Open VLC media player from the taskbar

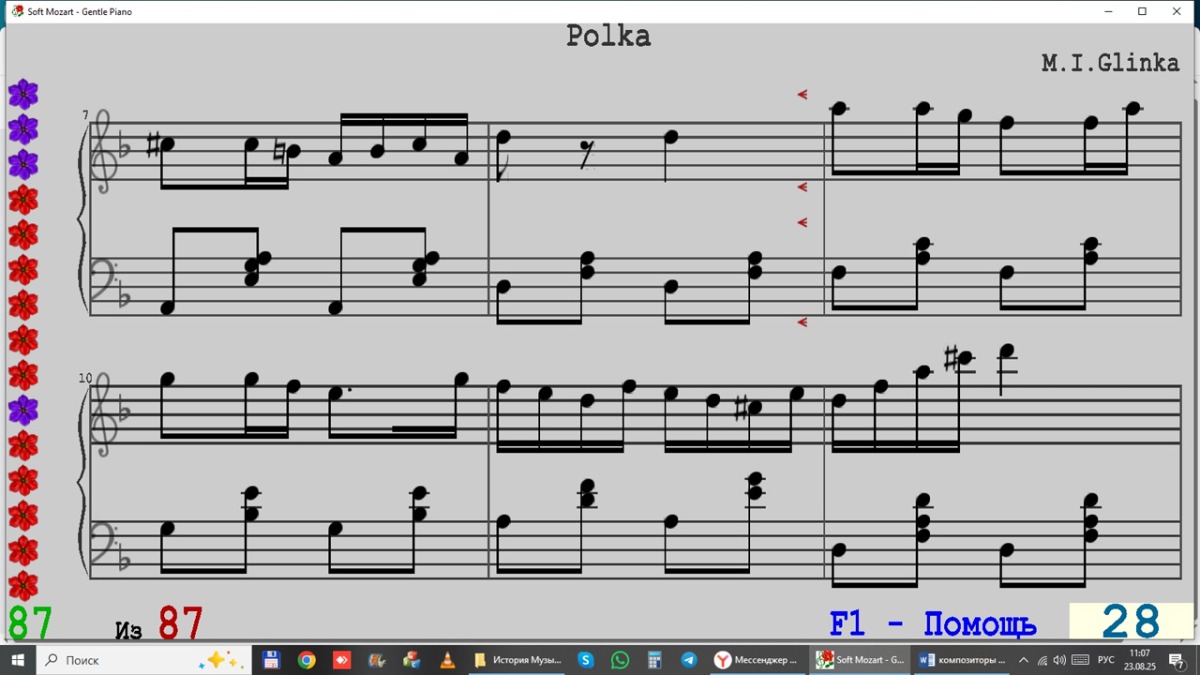click(x=447, y=660)
